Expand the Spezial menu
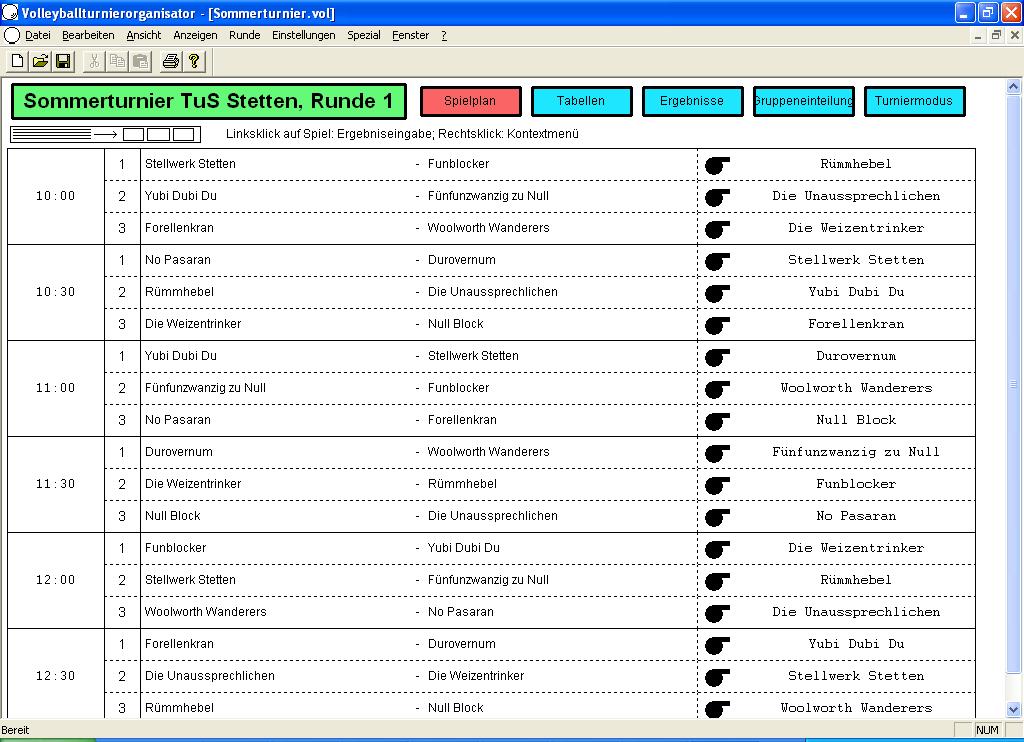 point(364,35)
